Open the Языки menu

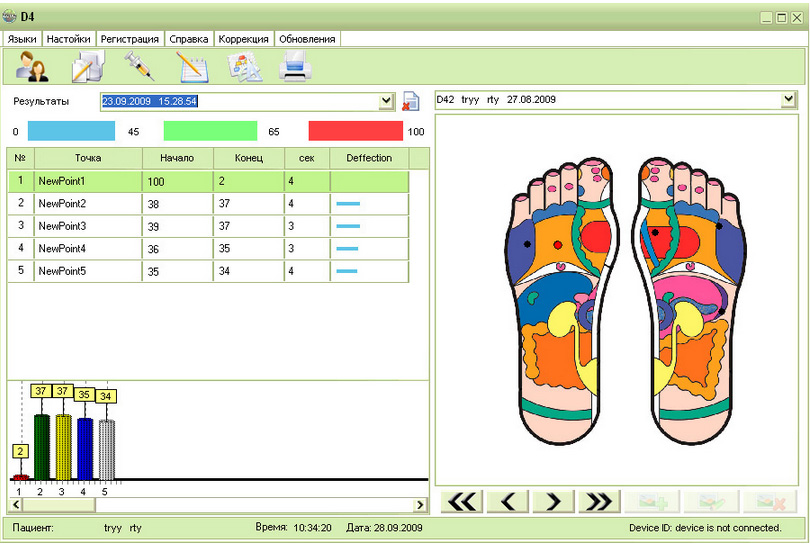(22, 38)
